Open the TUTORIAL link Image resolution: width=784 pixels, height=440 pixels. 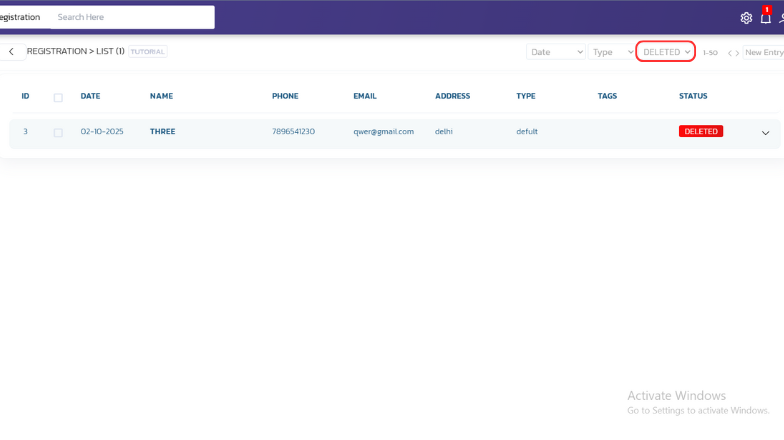point(148,52)
